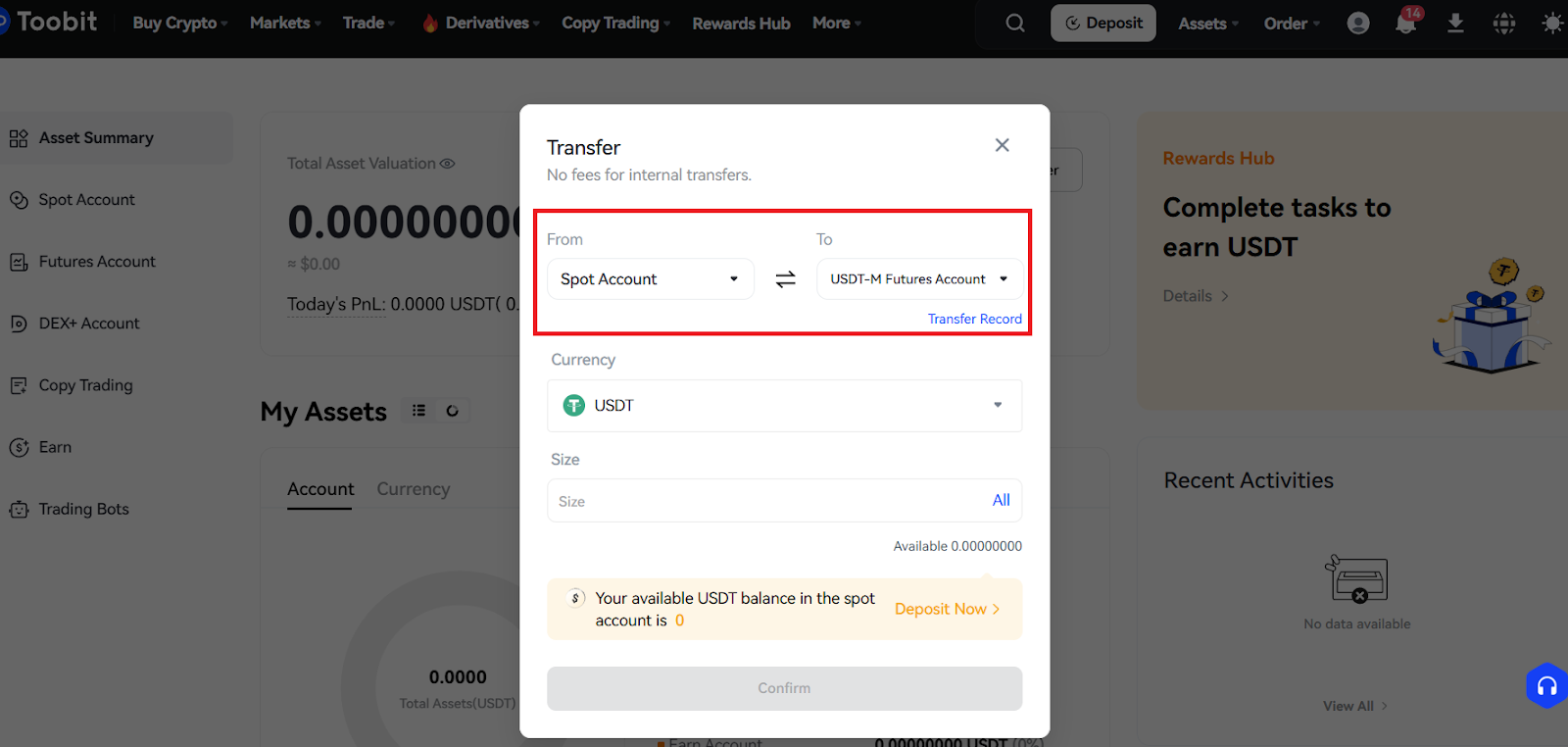Click the Available 0.00000000 text

tap(957, 546)
